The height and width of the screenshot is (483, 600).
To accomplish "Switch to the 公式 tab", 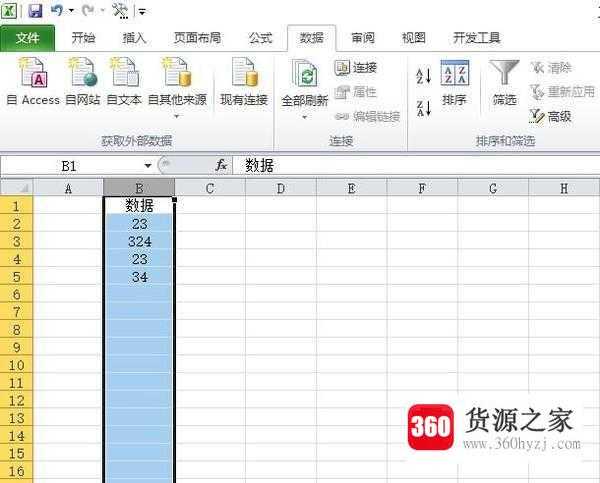I will [x=260, y=38].
